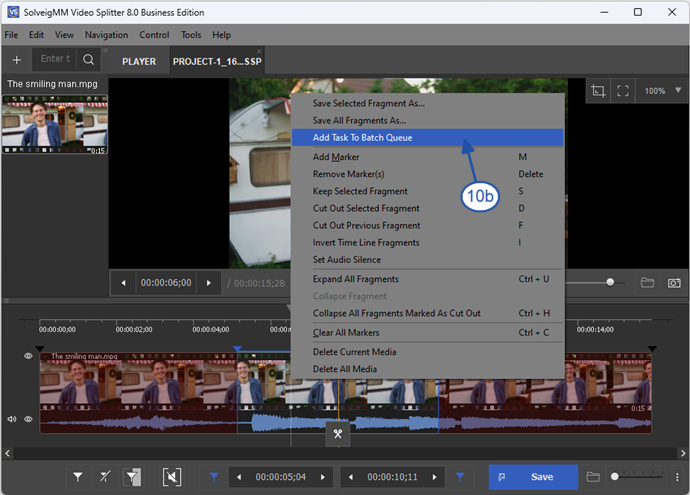Screen dimensions: 690x495
Task: Open the Control menu
Action: click(154, 35)
